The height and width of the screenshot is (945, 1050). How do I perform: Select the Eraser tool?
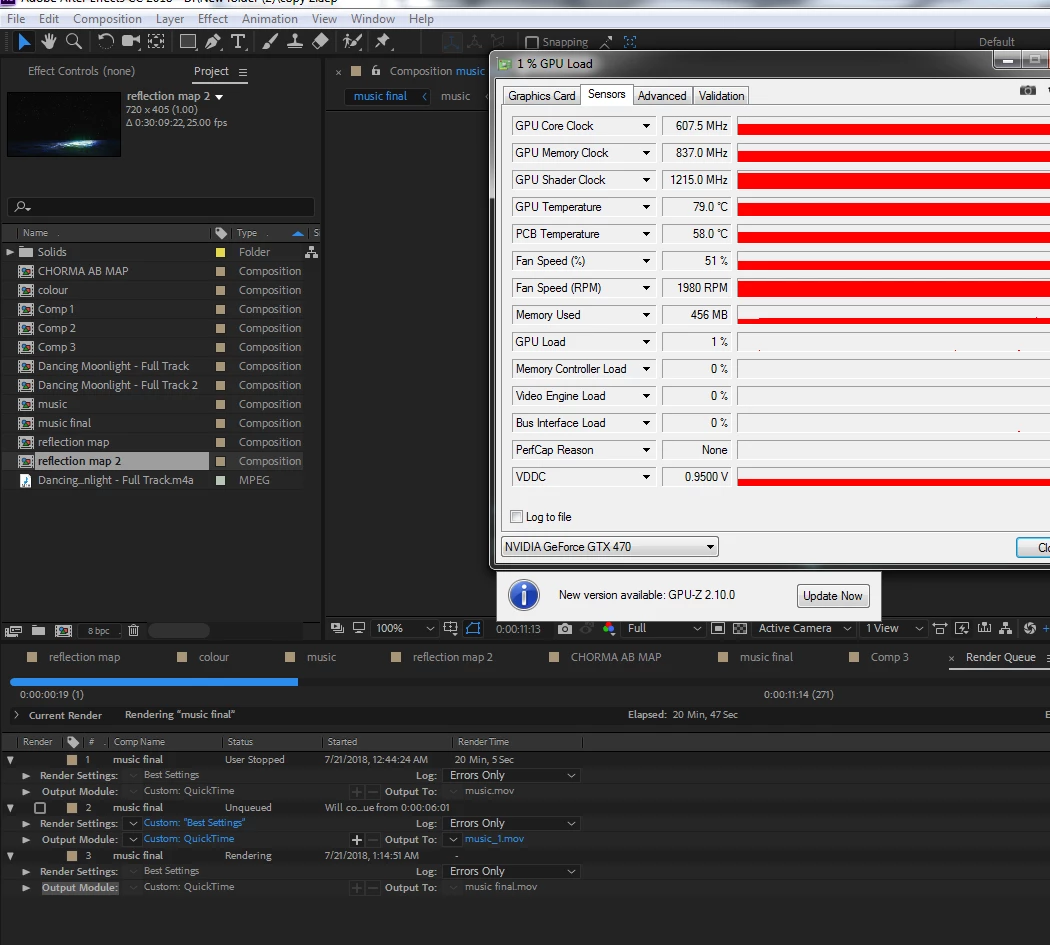(x=320, y=42)
